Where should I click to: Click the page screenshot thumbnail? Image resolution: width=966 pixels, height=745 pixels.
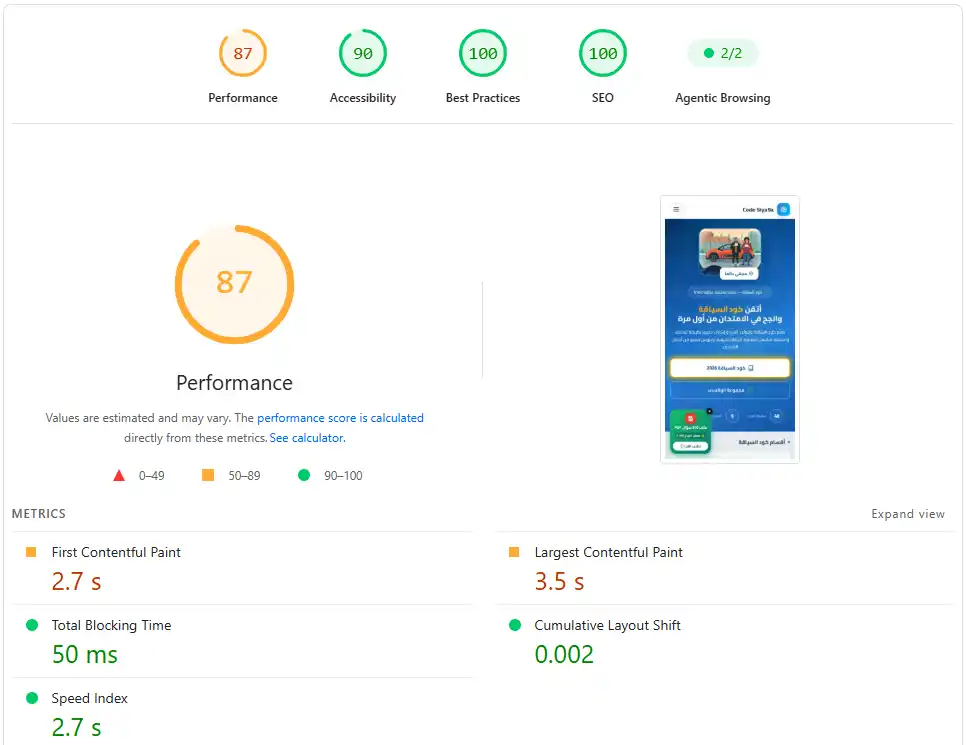[x=729, y=330]
